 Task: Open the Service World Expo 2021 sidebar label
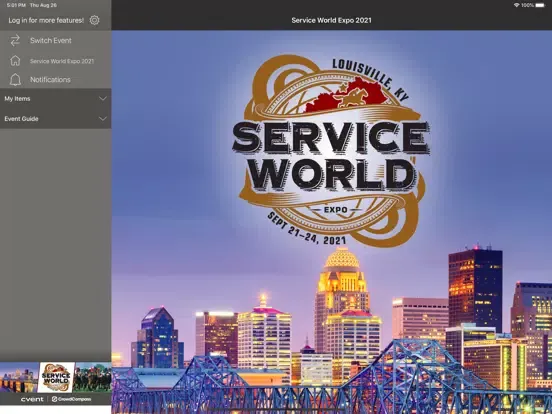click(62, 61)
